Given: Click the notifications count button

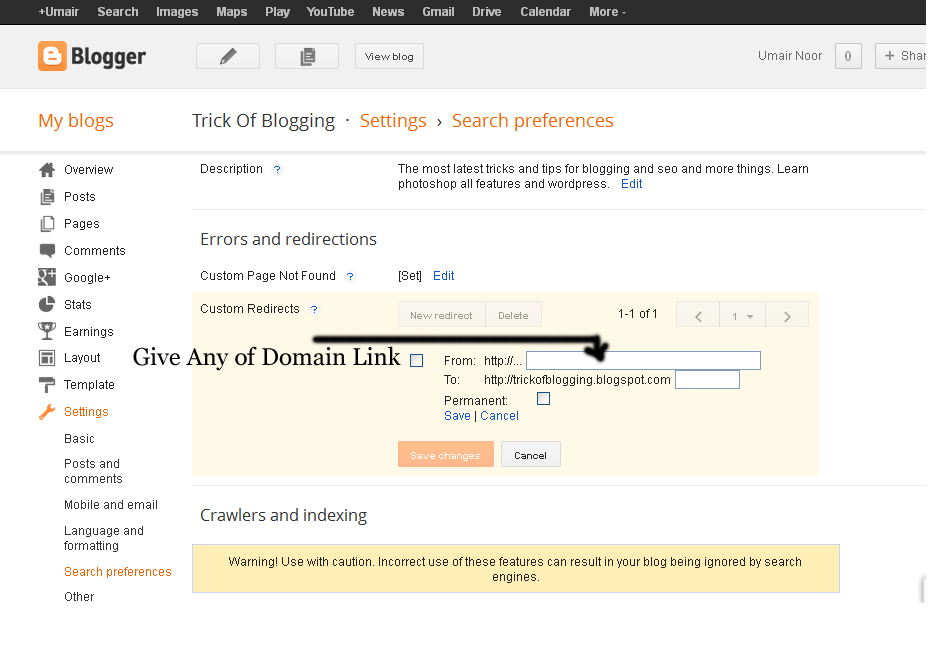Looking at the screenshot, I should 848,56.
